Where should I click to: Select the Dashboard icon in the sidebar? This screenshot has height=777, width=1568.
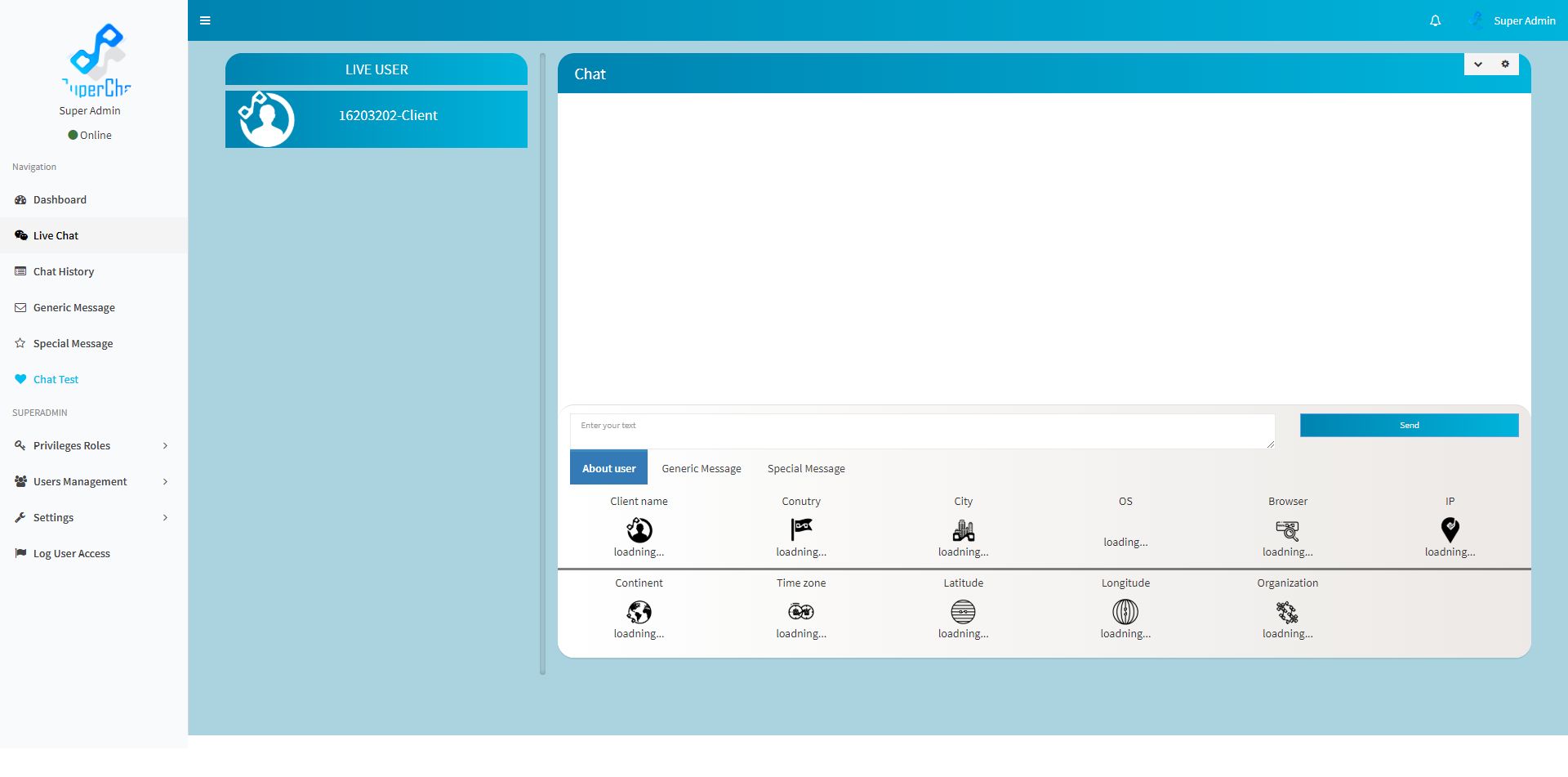[x=20, y=199]
